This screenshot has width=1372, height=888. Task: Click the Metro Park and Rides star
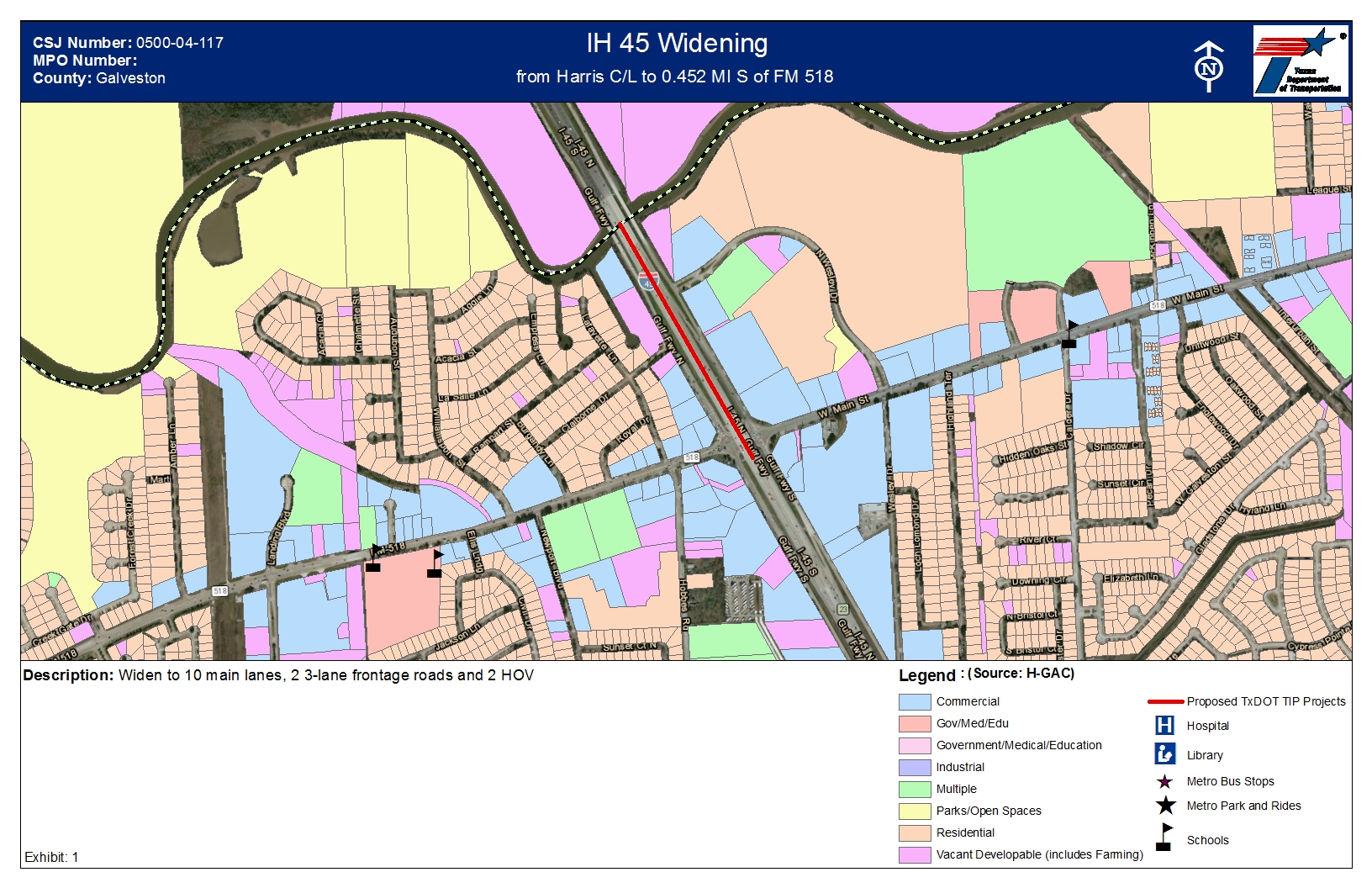pos(1165,806)
